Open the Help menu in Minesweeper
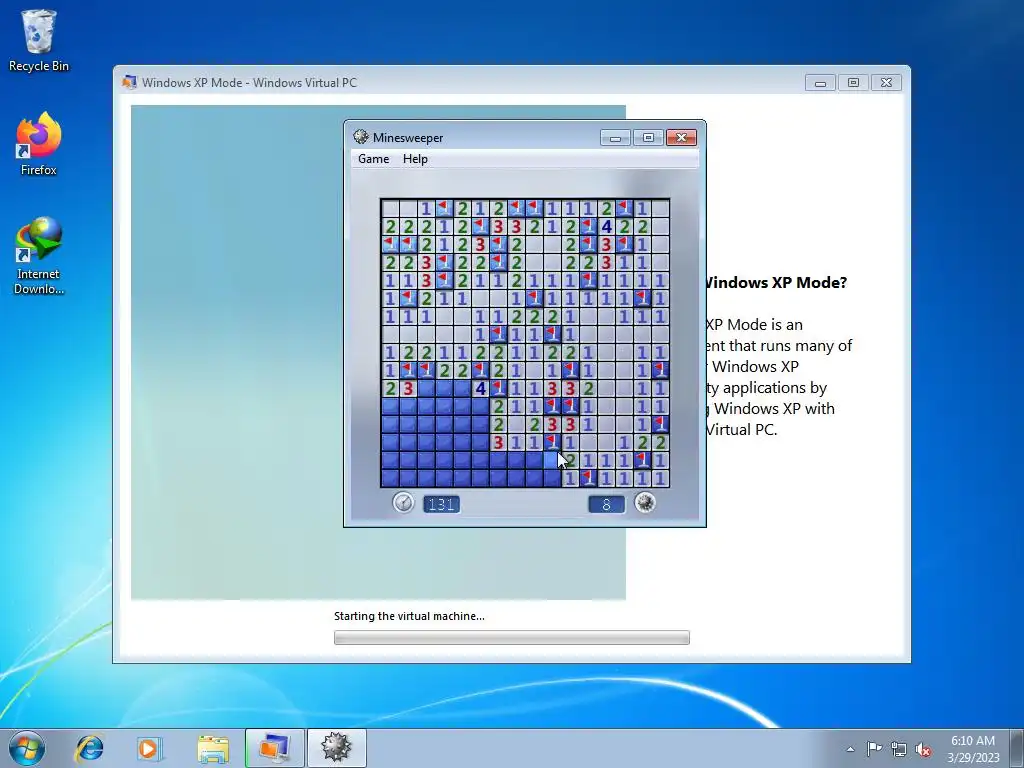1024x768 pixels. click(415, 159)
